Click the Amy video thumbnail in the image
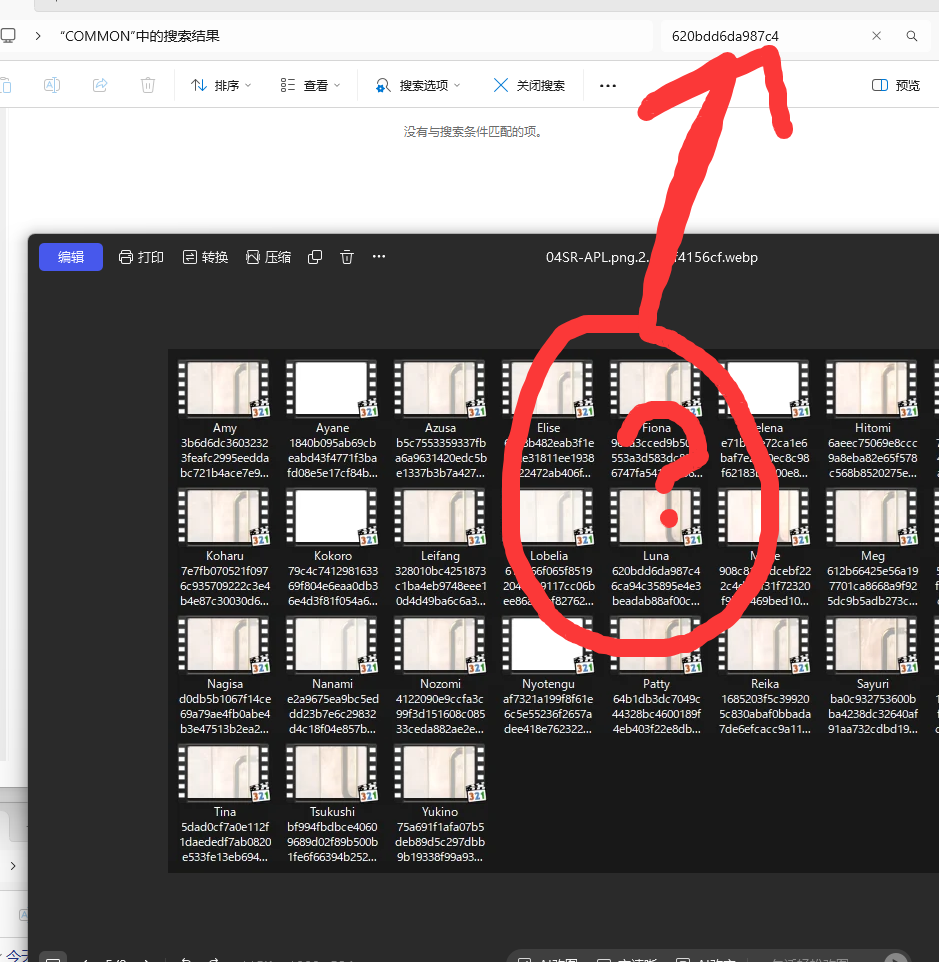 (x=224, y=389)
